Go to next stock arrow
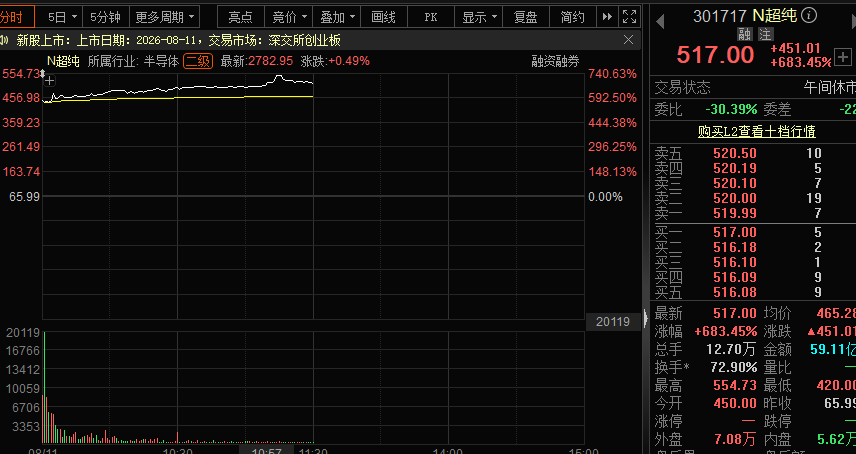The image size is (856, 454). pyautogui.click(x=853, y=22)
